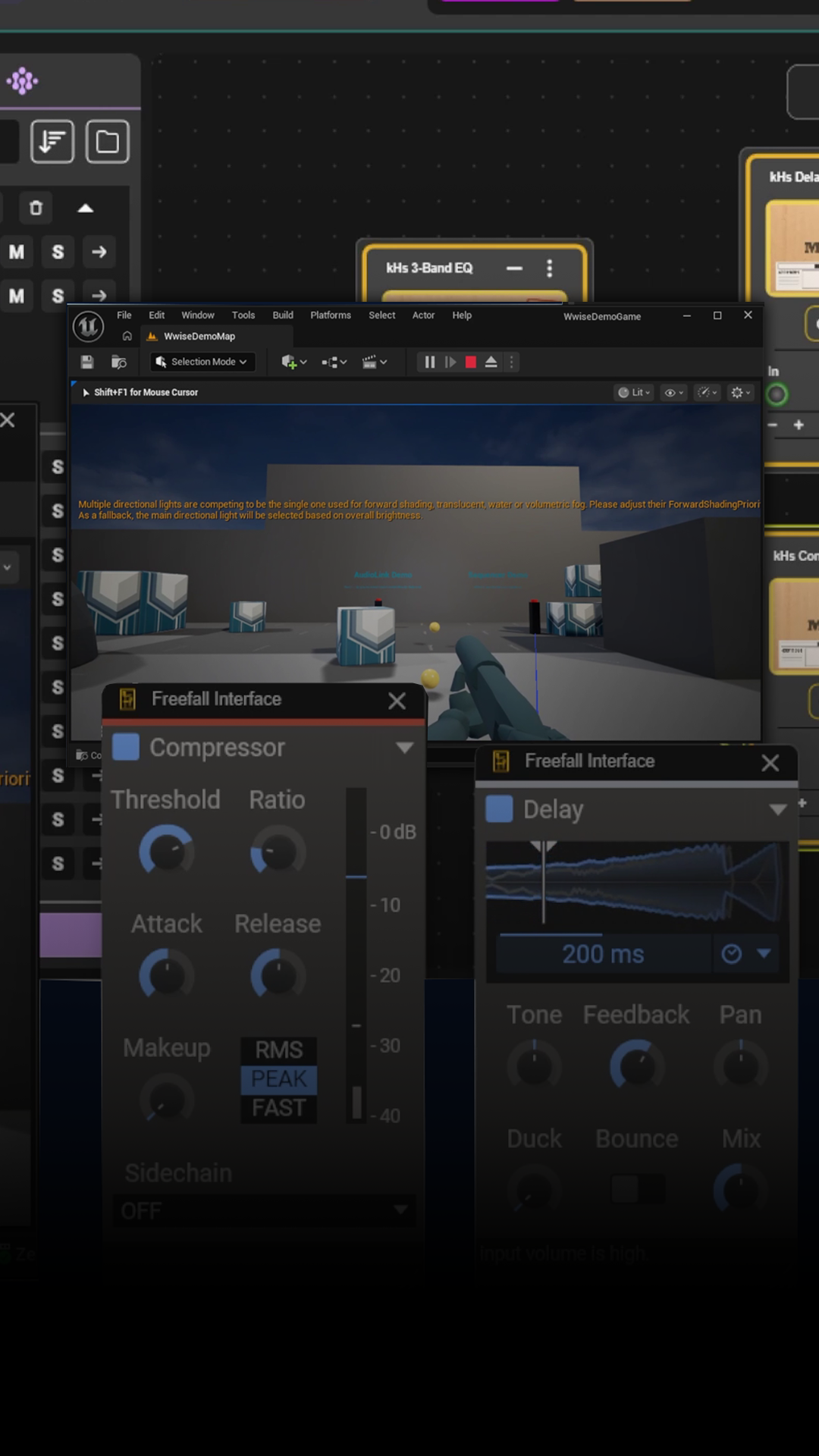Adjust the Compressor Attack knob
This screenshot has height=1456, width=819.
pos(166,976)
